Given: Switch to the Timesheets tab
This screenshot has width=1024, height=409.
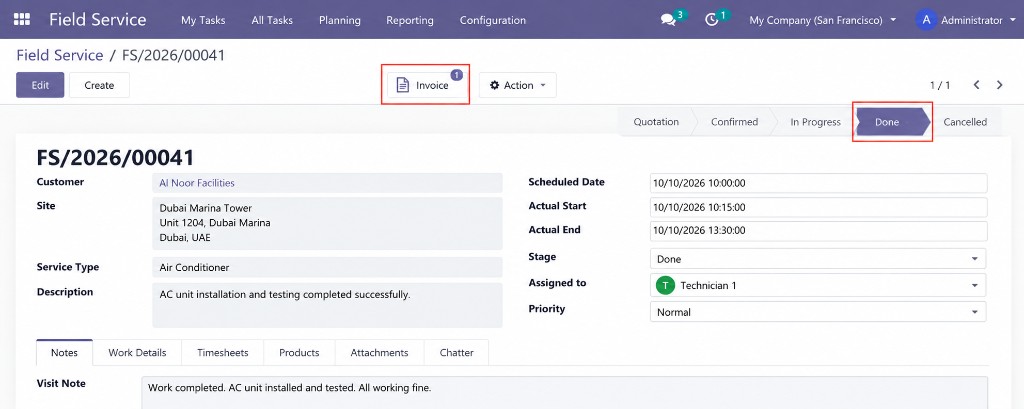Looking at the screenshot, I should pyautogui.click(x=223, y=352).
